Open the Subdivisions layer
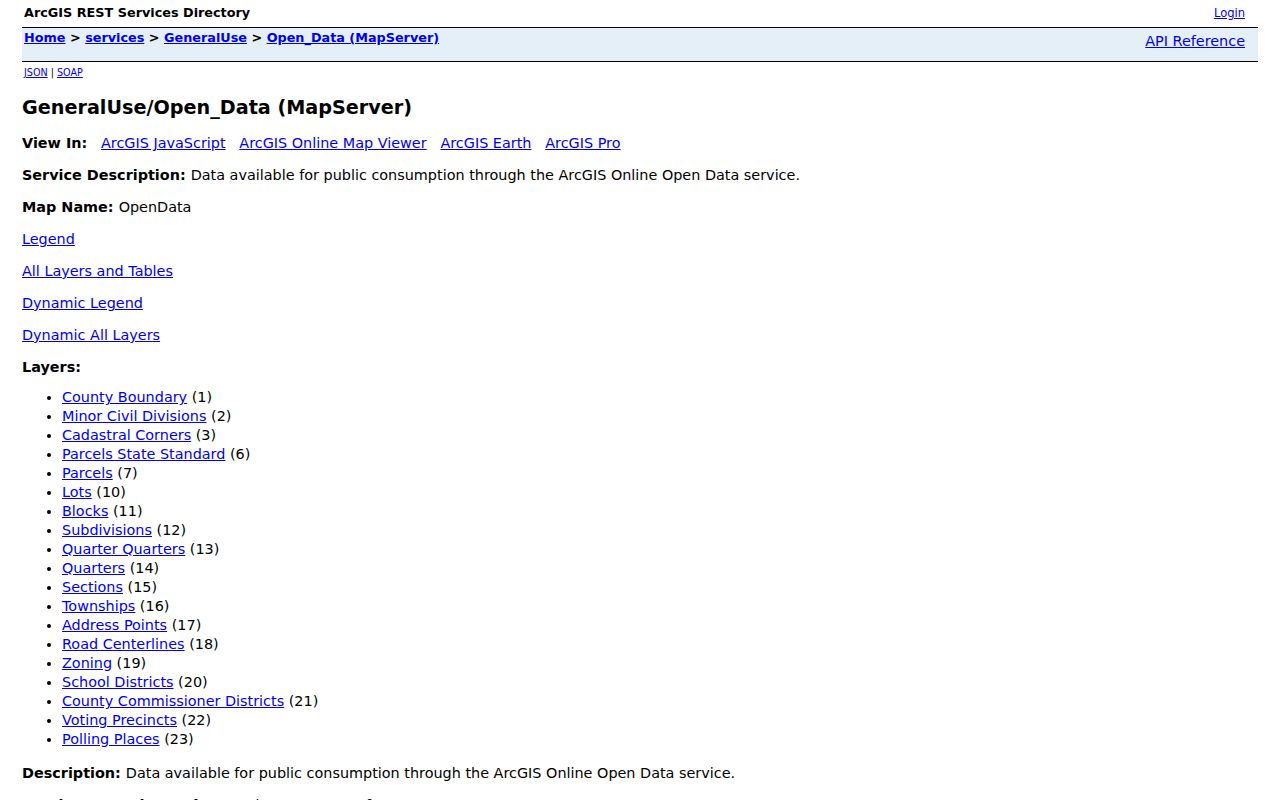The width and height of the screenshot is (1280, 800). pyautogui.click(x=107, y=530)
